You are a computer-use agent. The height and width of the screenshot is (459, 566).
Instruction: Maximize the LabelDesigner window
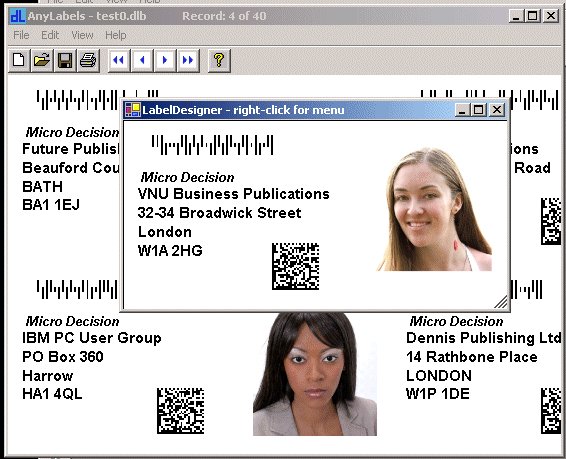click(x=479, y=110)
